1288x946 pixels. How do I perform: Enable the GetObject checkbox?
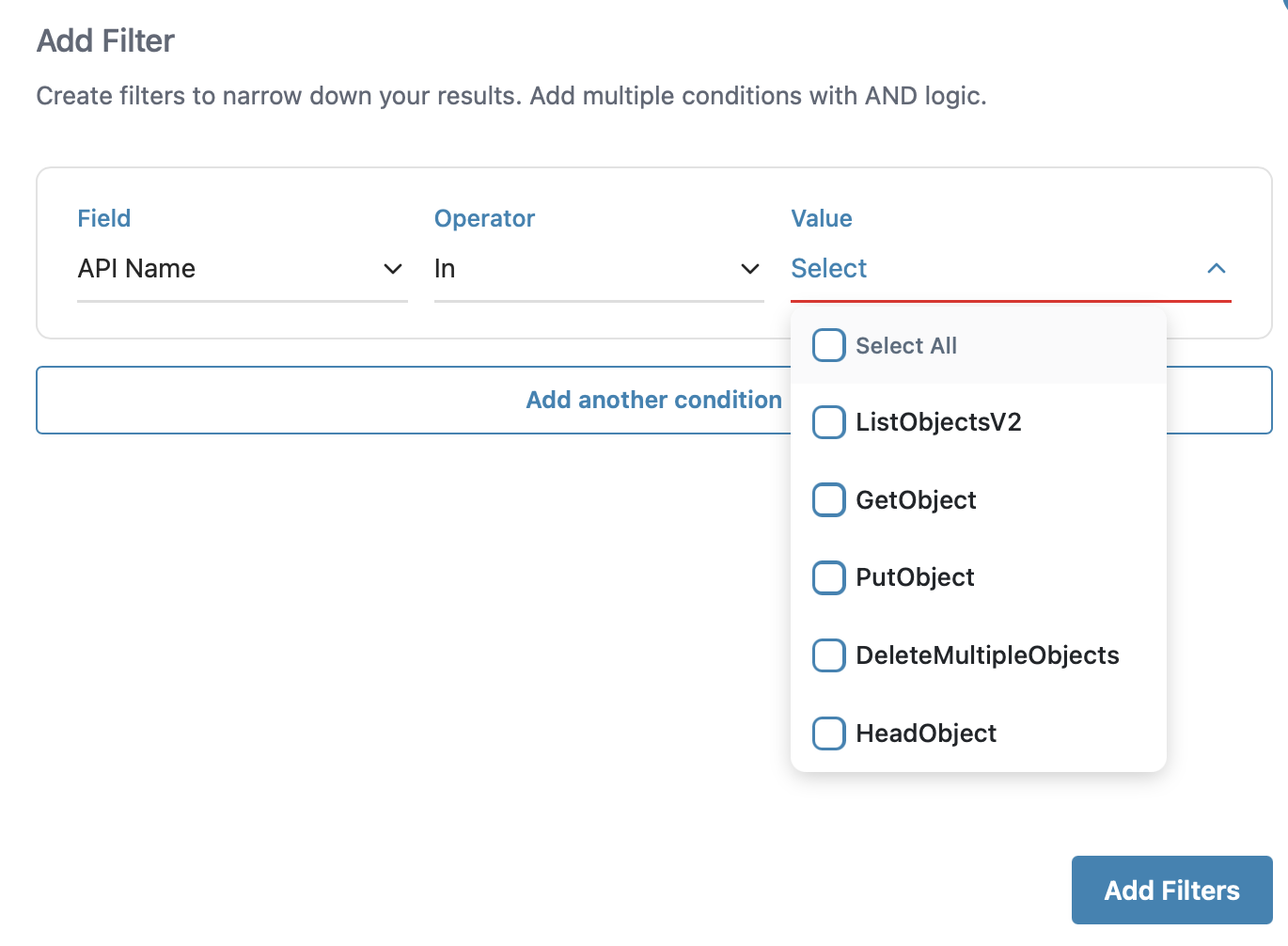pos(828,499)
